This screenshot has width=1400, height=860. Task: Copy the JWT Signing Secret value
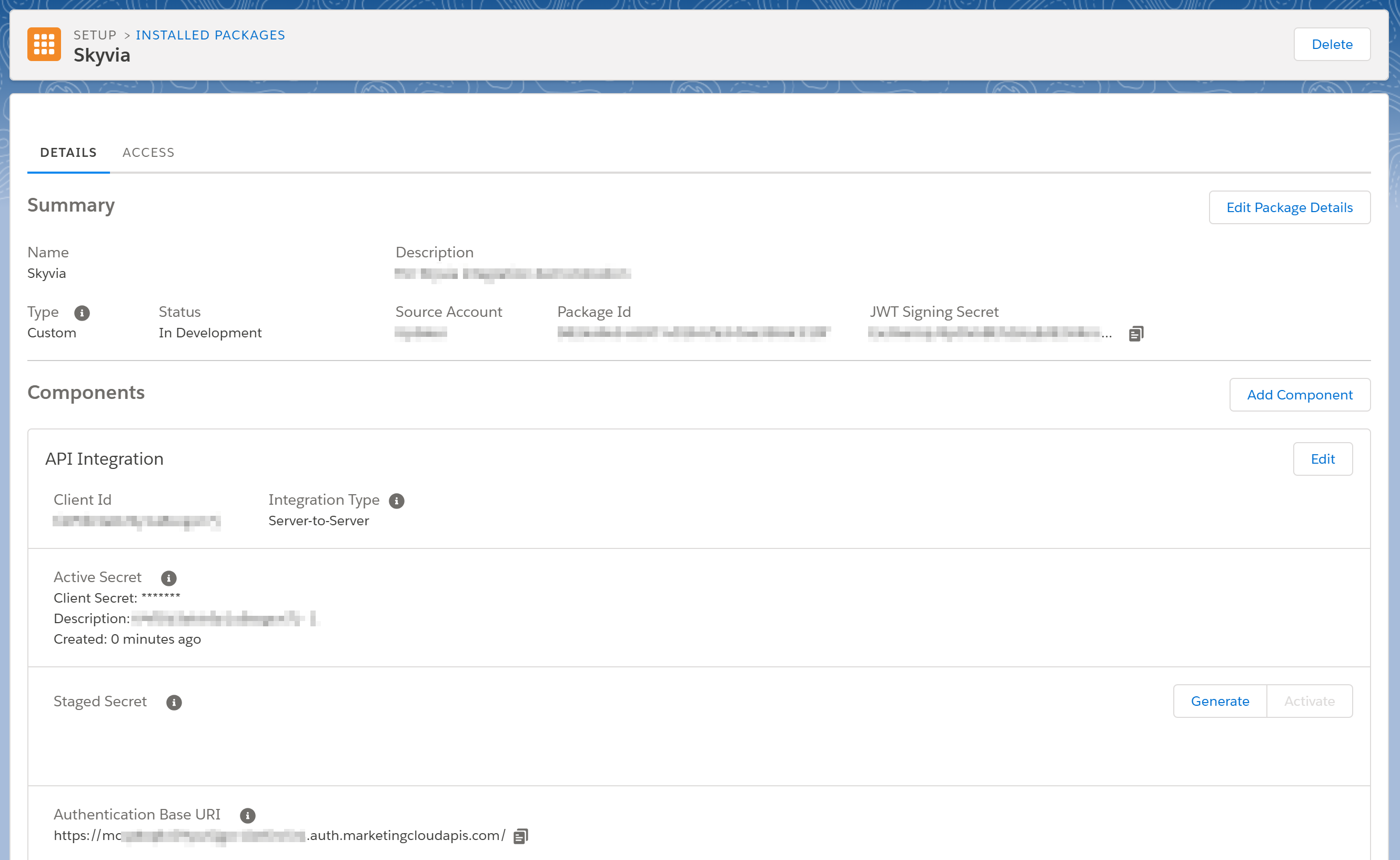(x=1136, y=334)
